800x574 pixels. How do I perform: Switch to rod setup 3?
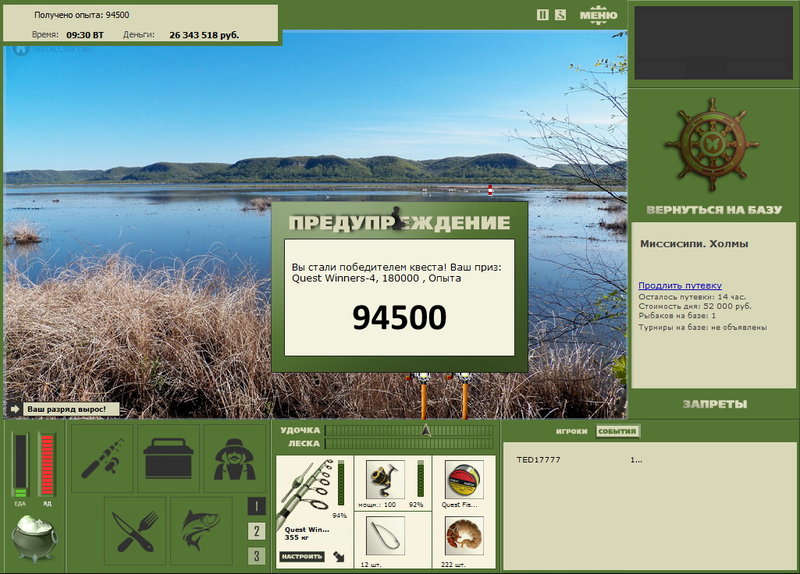[257, 556]
